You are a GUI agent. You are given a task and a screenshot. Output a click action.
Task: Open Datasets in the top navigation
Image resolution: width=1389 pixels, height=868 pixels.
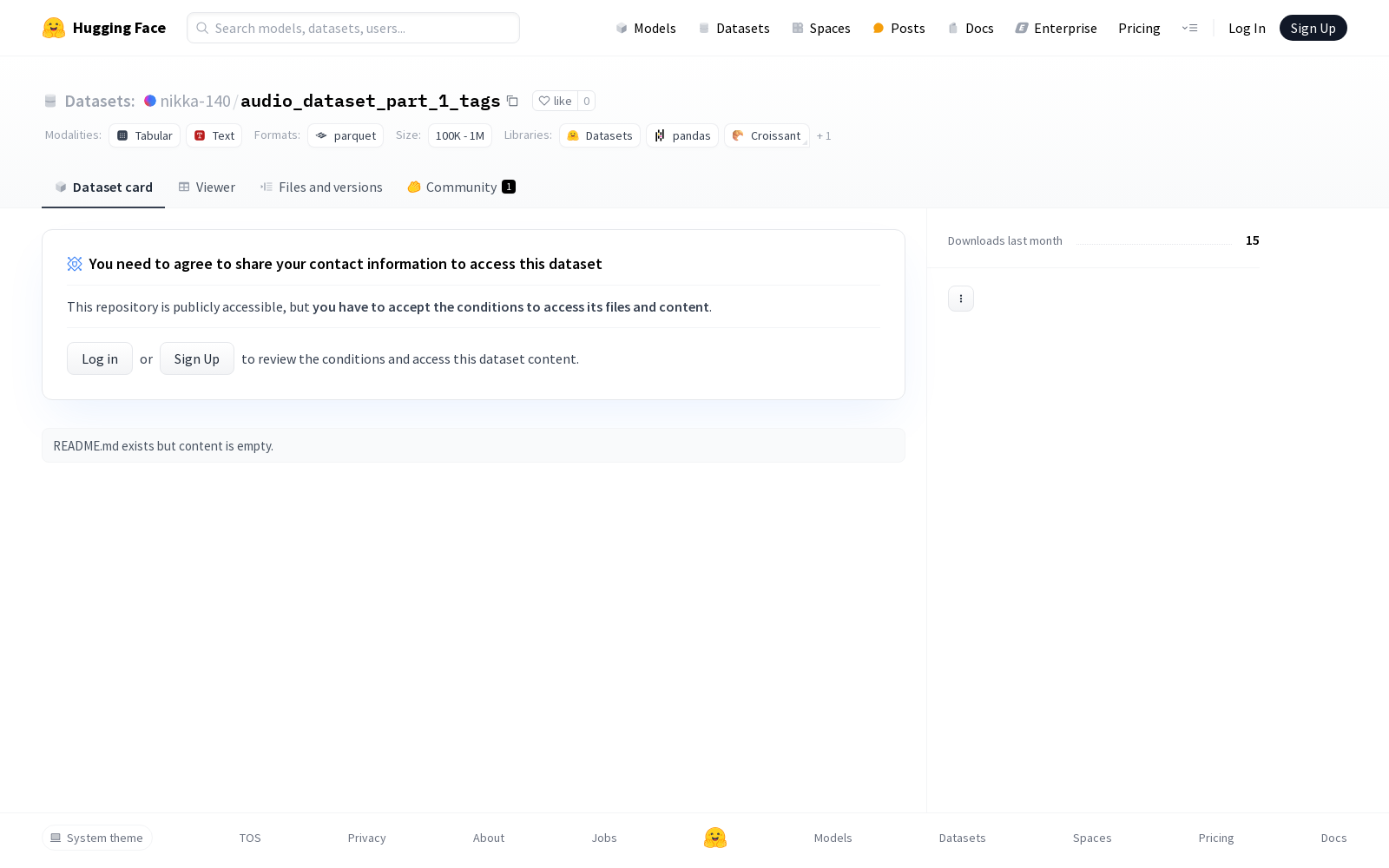(x=734, y=28)
